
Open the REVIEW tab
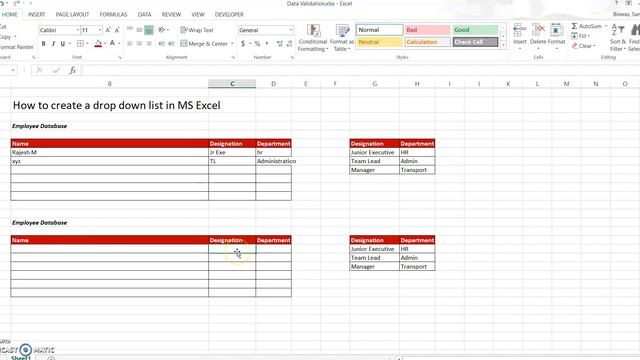pyautogui.click(x=171, y=14)
